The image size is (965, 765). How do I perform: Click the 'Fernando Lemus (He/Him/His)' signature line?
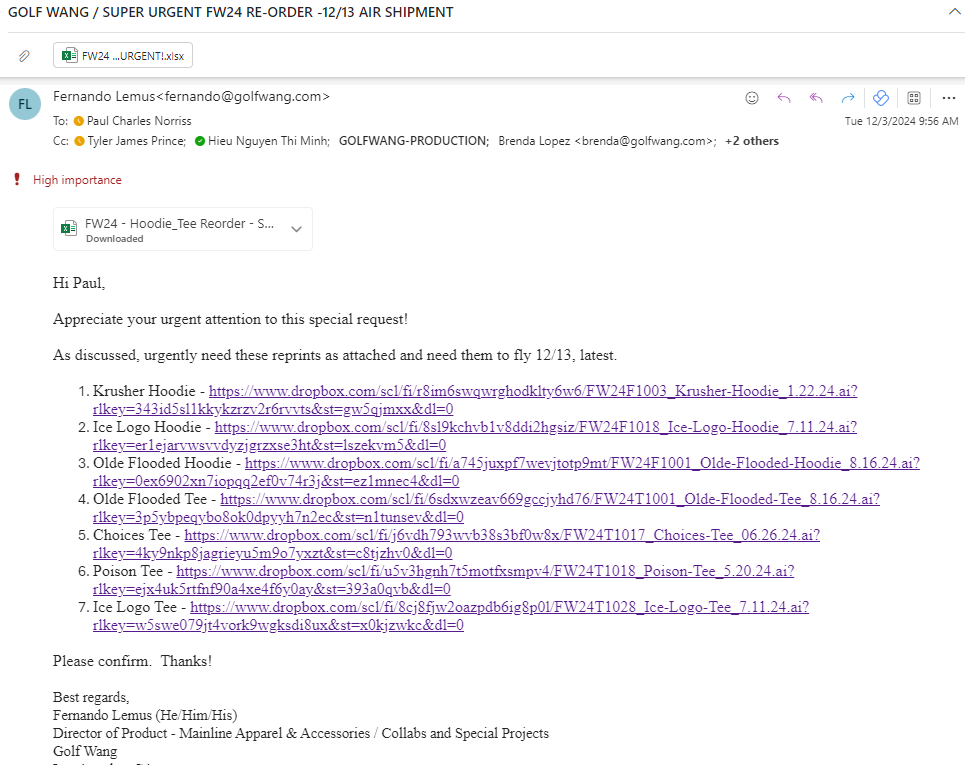tap(145, 715)
